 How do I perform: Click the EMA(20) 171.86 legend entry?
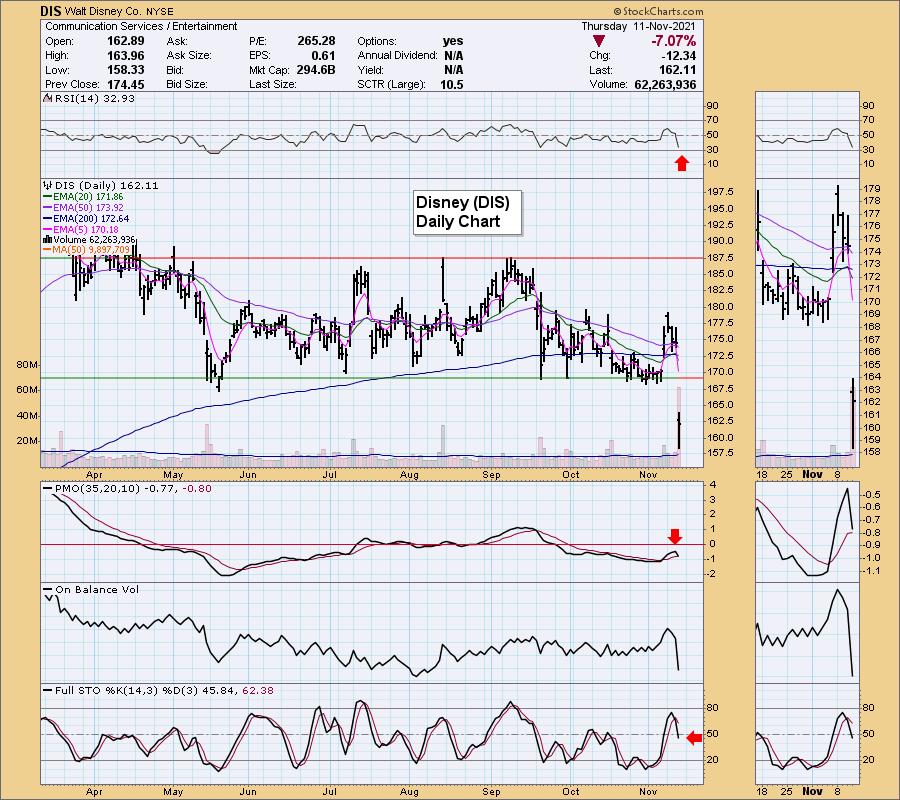(x=88, y=196)
